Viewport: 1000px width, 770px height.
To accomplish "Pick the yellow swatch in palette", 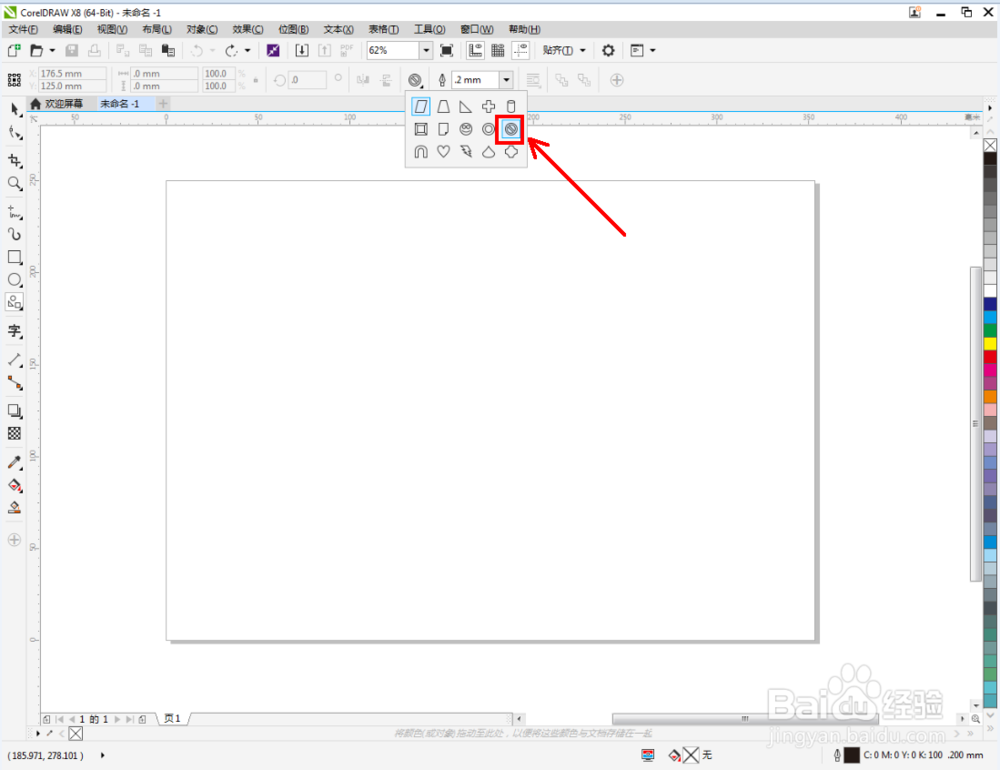I will pyautogui.click(x=990, y=344).
